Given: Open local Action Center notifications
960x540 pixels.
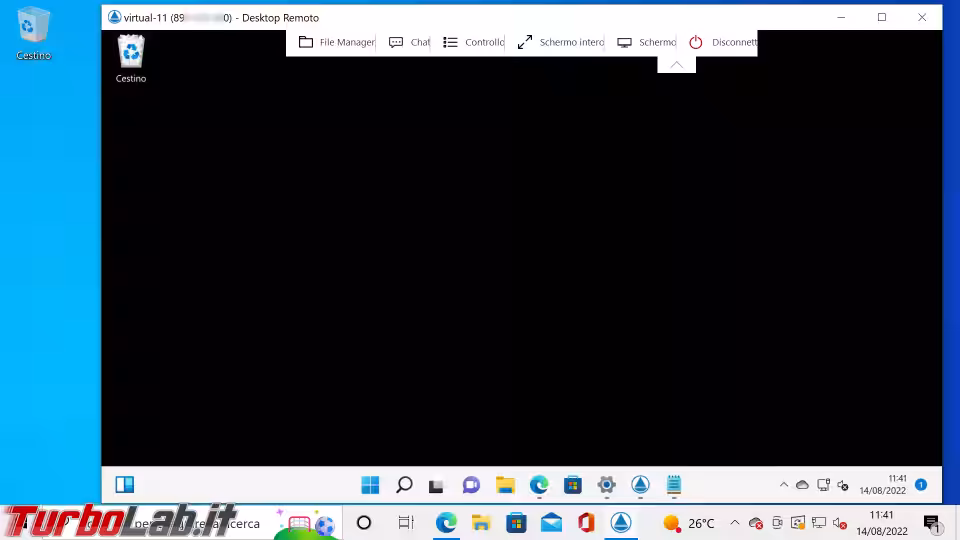Looking at the screenshot, I should pos(932,523).
